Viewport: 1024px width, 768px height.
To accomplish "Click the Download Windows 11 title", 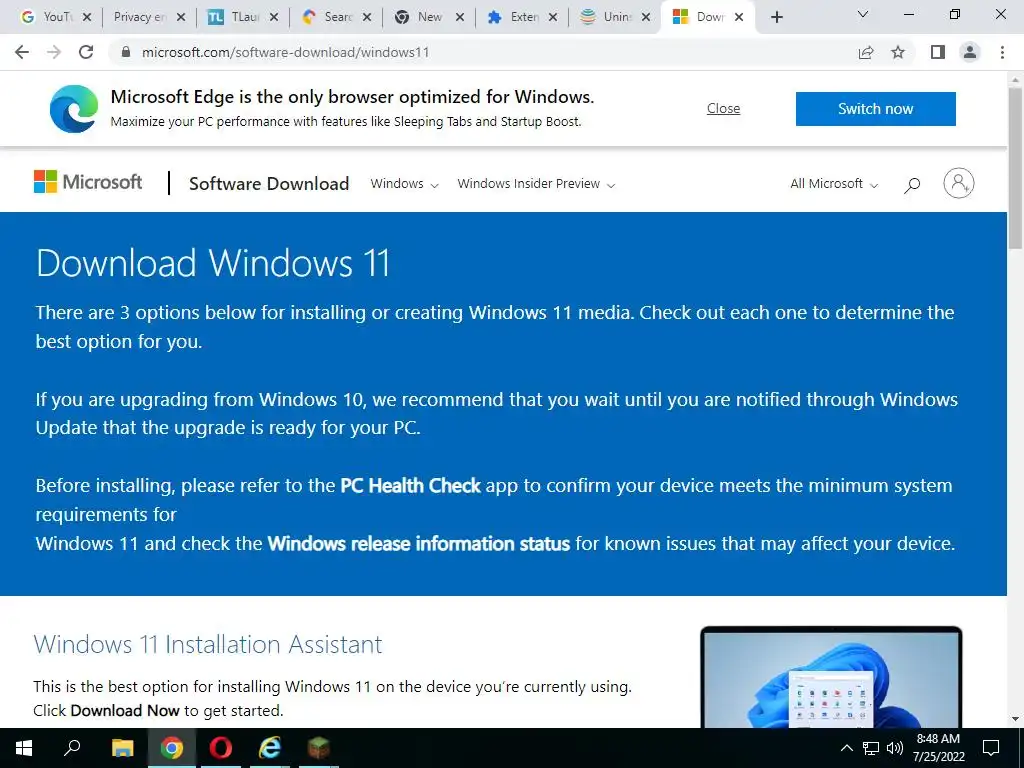I will pyautogui.click(x=213, y=263).
